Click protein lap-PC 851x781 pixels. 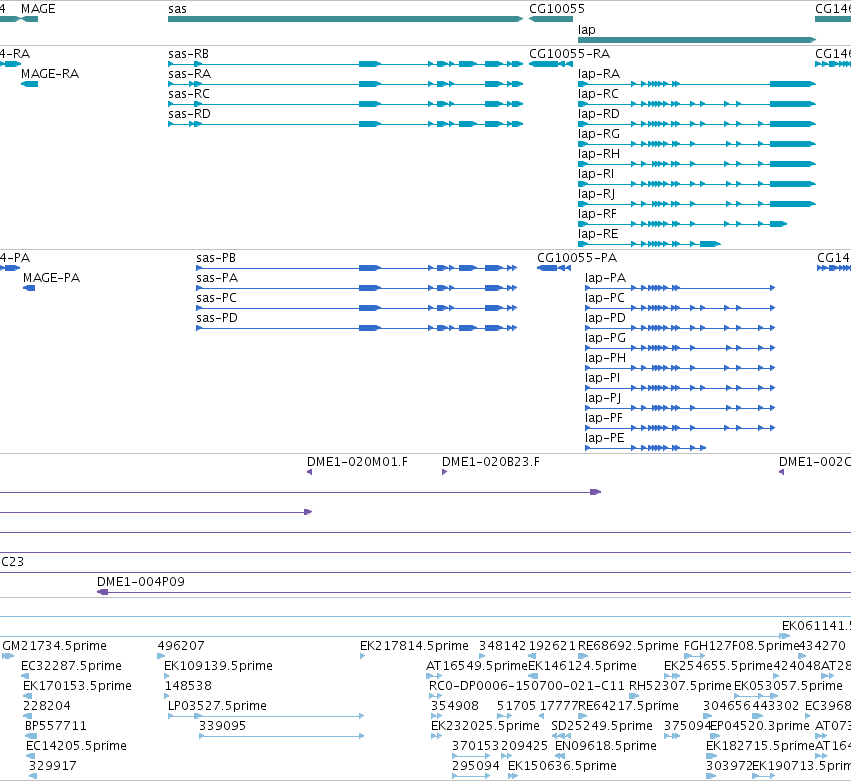[680, 308]
